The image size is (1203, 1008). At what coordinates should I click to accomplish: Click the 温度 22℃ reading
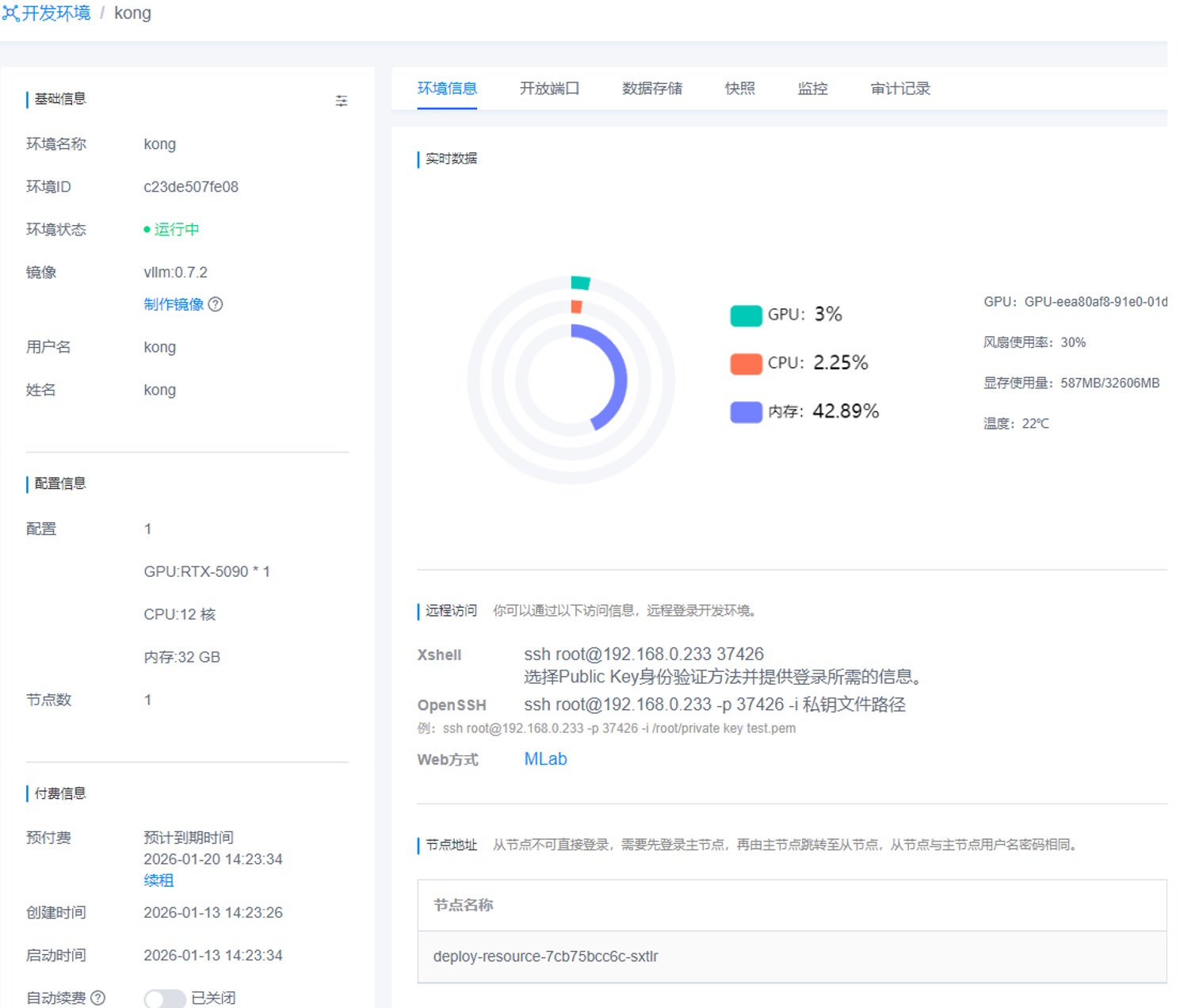[1016, 424]
